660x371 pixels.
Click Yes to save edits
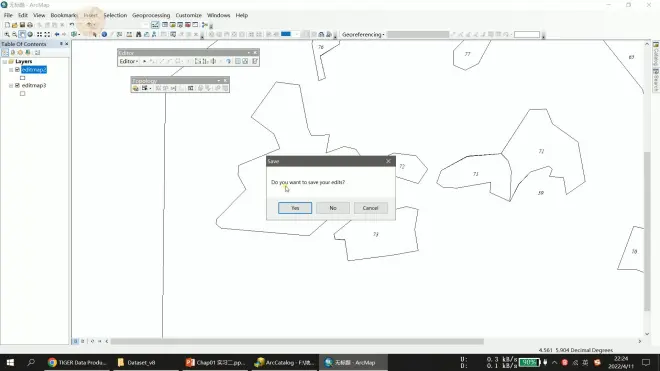click(x=295, y=208)
